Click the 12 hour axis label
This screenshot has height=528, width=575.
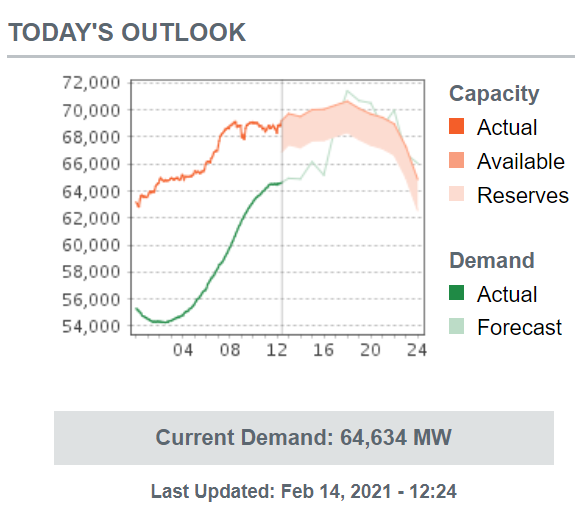276,350
